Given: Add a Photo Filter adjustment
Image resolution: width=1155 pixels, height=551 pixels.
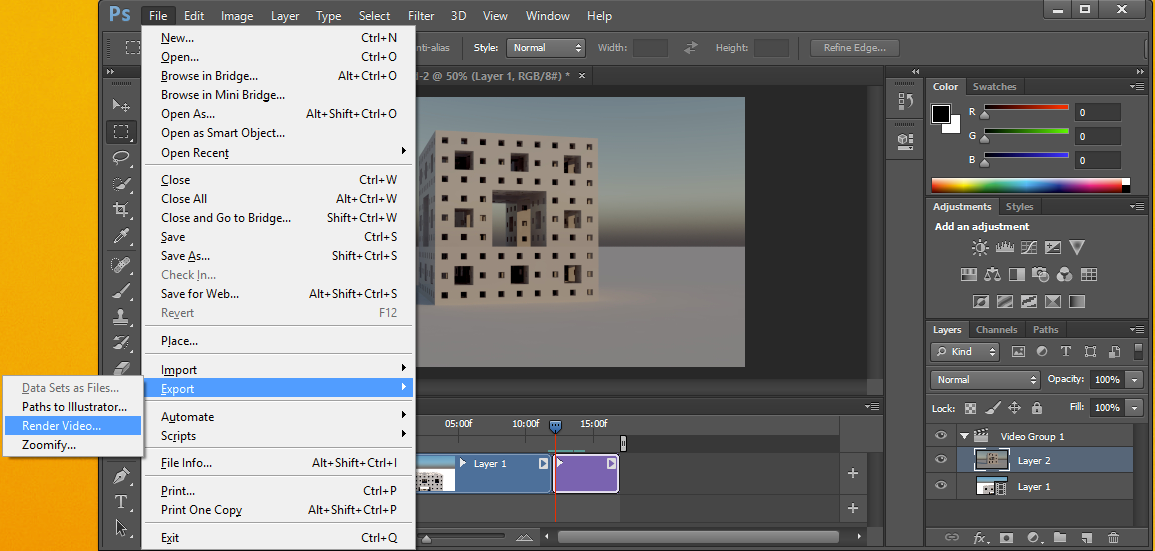Looking at the screenshot, I should pyautogui.click(x=1040, y=275).
